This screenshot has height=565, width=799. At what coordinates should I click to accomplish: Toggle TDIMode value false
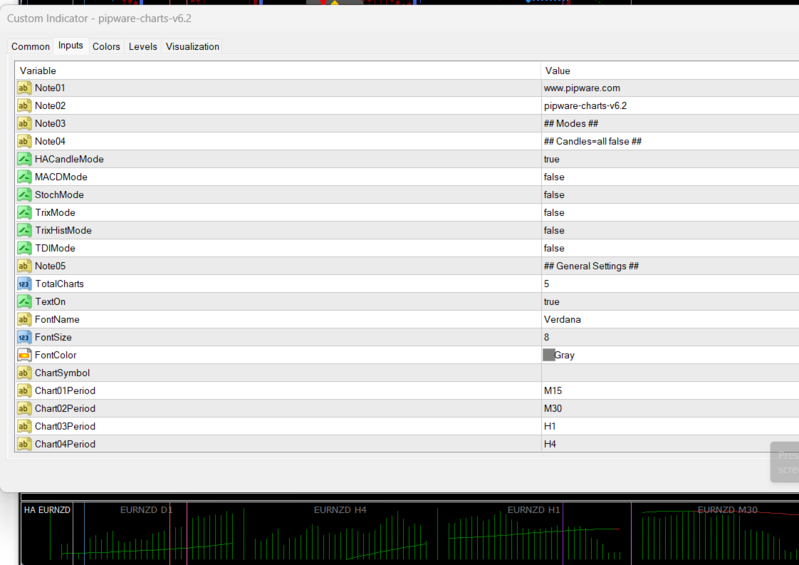pos(554,249)
